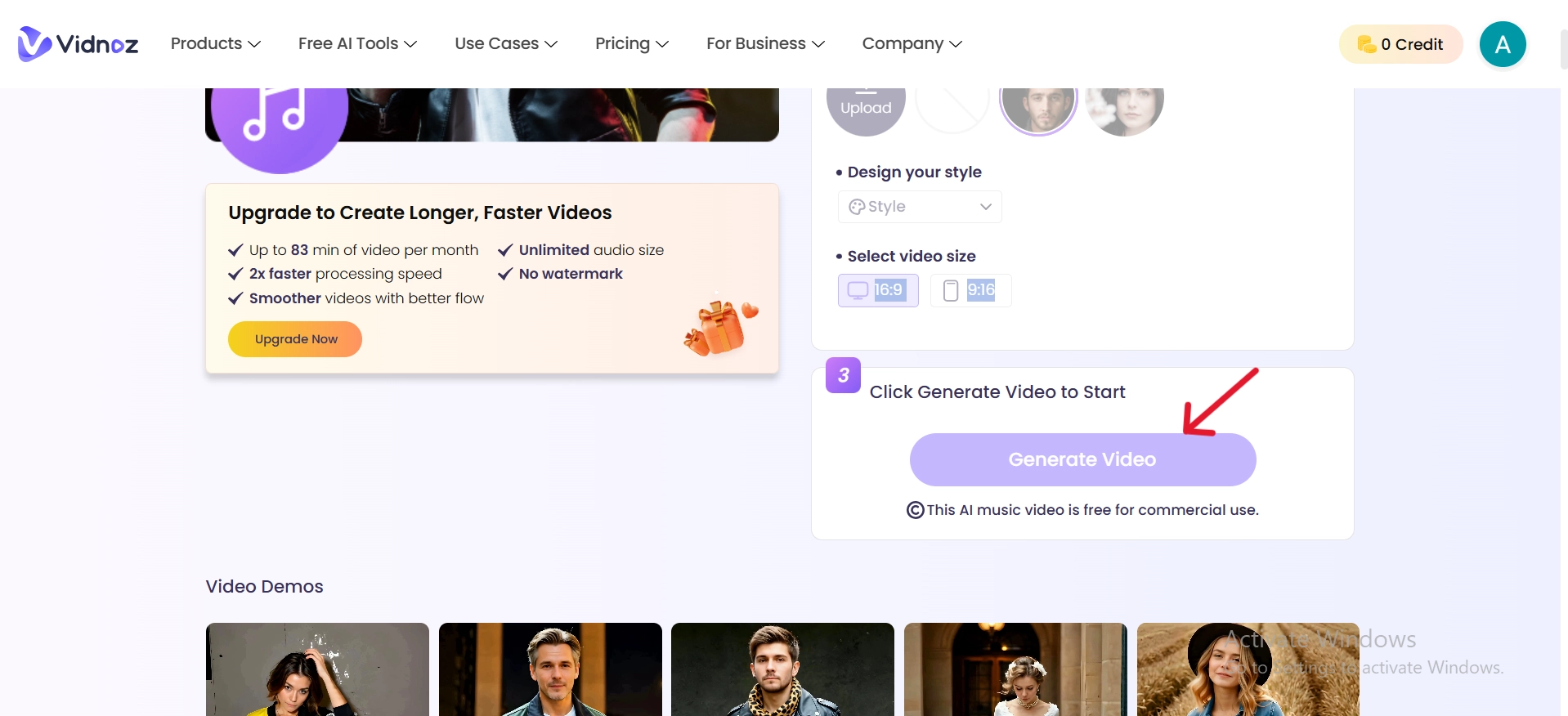Open the dark-haired woman video demo

coord(317,669)
